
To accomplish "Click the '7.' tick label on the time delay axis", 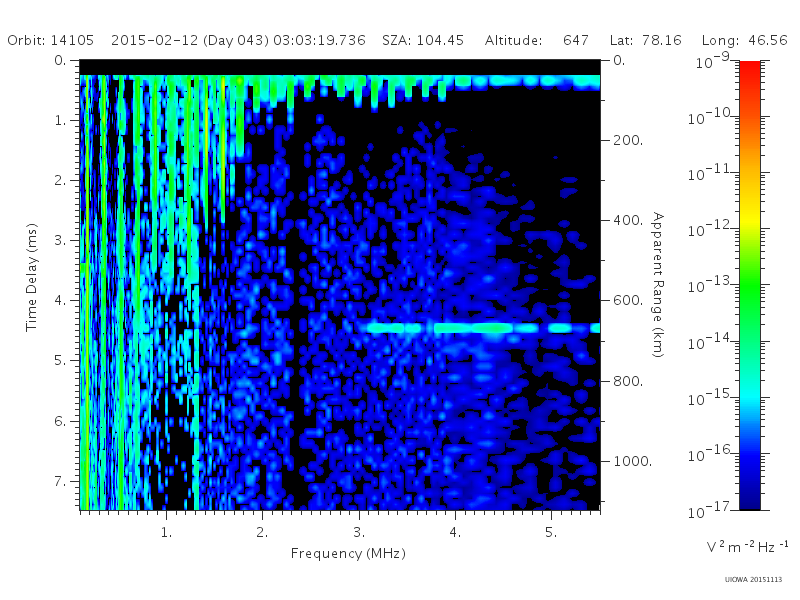I will click(x=60, y=481).
